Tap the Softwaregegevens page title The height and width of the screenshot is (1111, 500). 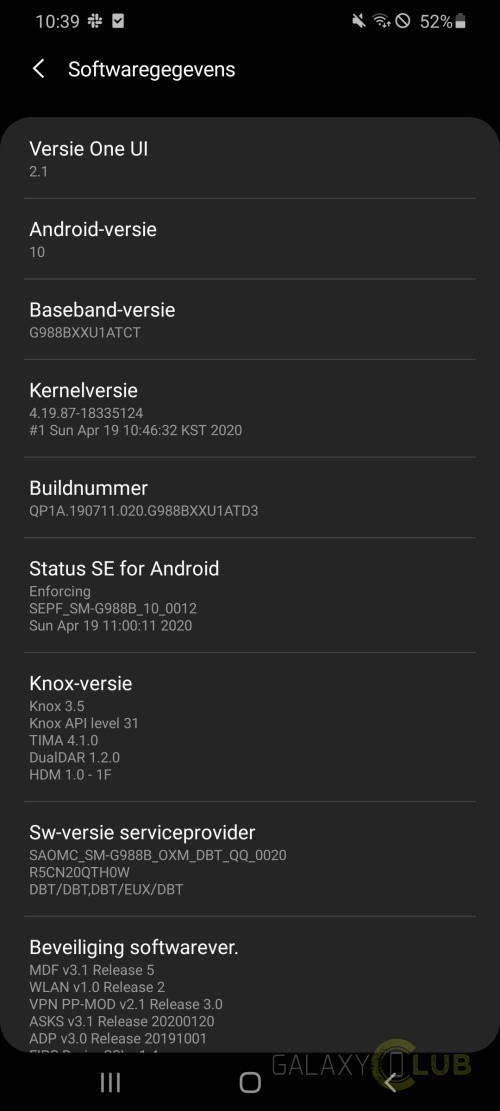[x=152, y=69]
